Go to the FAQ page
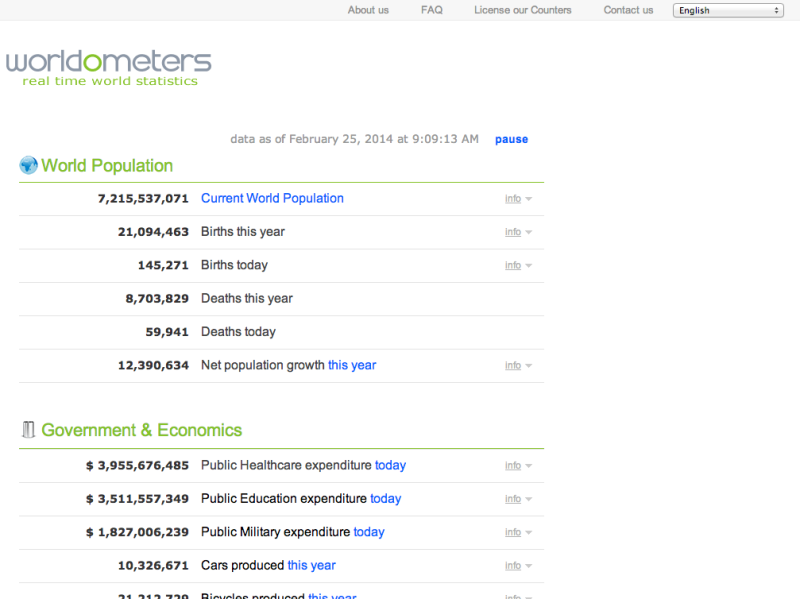This screenshot has width=800, height=599. pyautogui.click(x=431, y=10)
